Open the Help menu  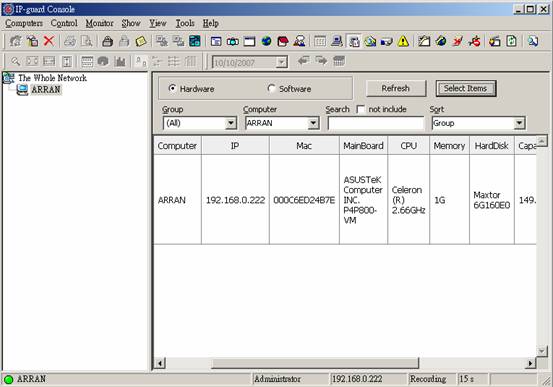click(x=211, y=23)
